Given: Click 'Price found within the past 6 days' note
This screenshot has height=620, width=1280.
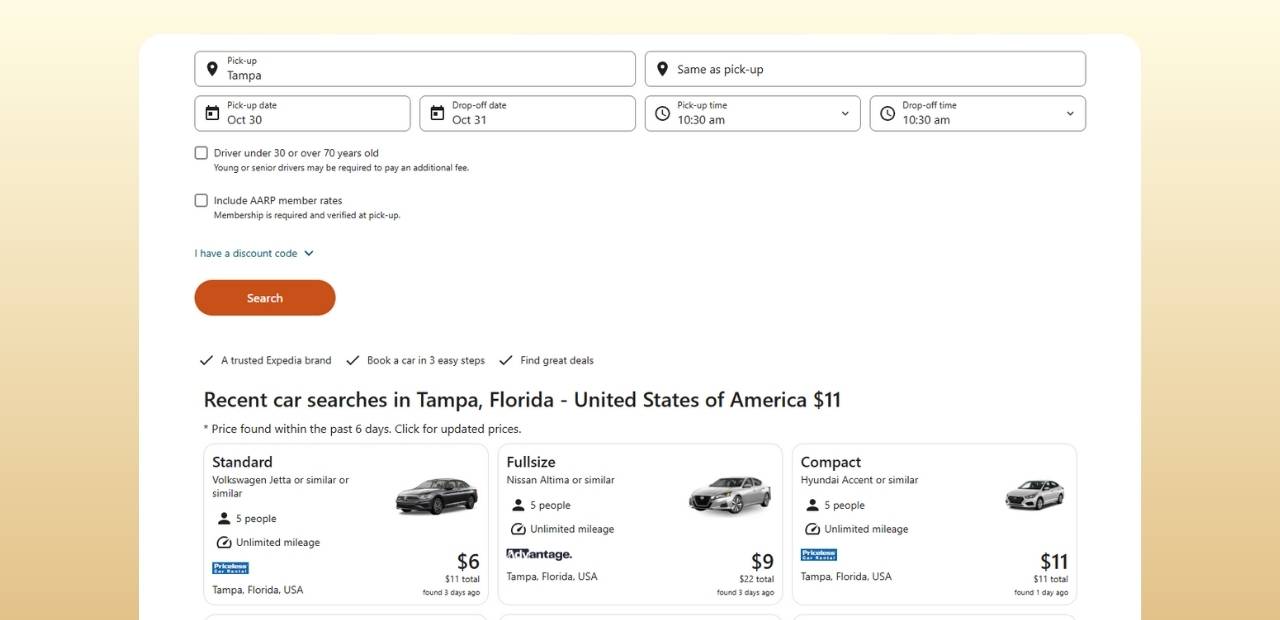Looking at the screenshot, I should click(x=363, y=429).
